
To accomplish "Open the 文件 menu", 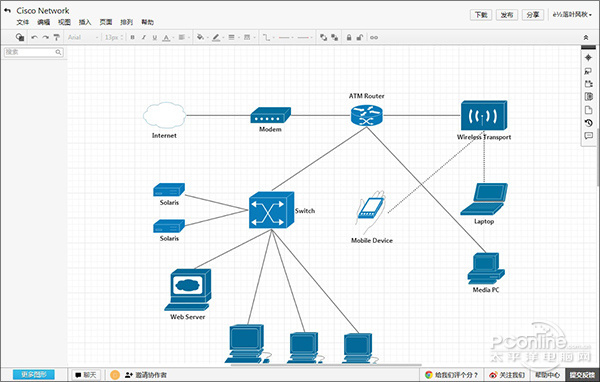I will (22, 22).
